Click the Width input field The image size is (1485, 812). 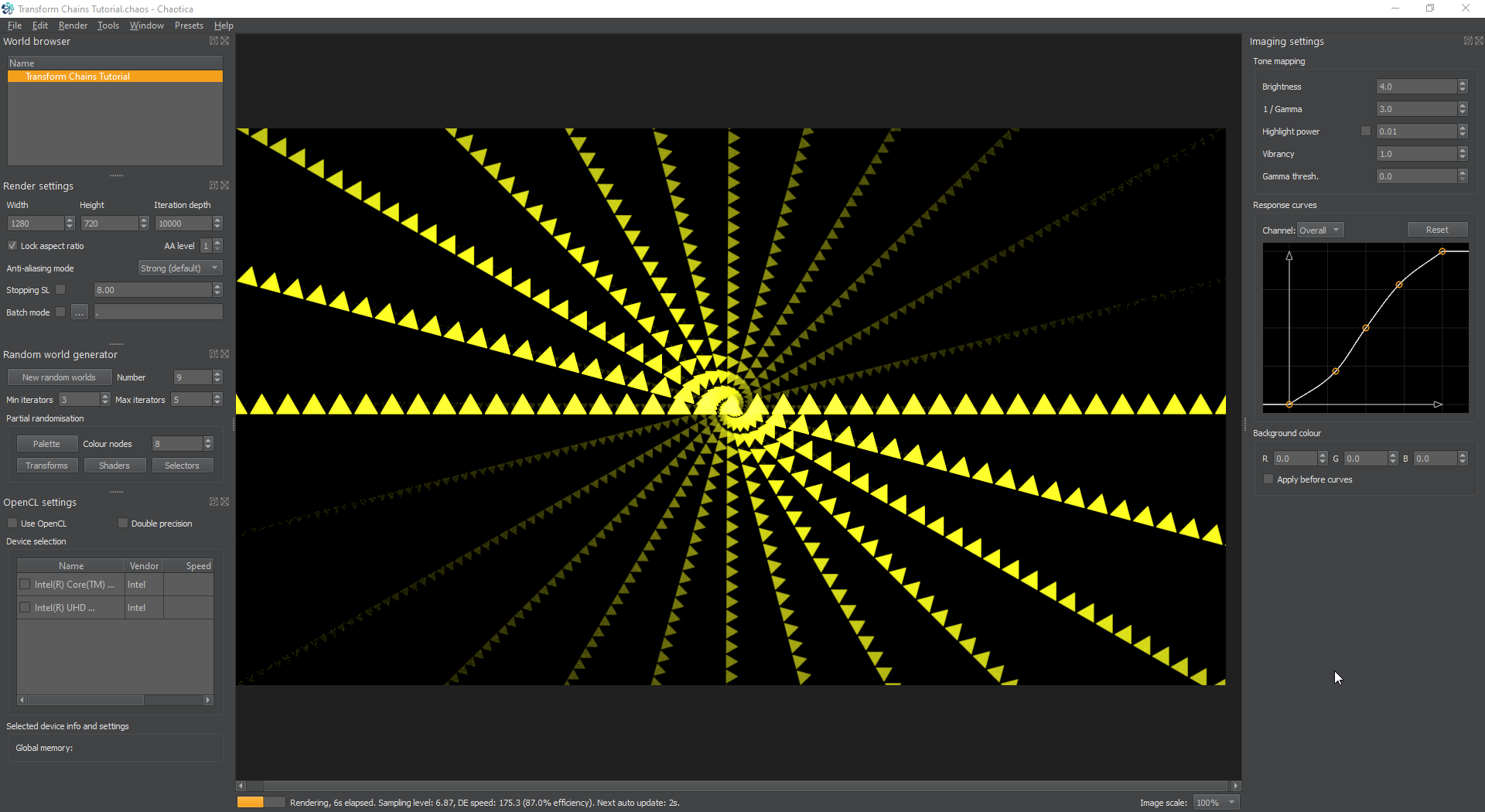tap(36, 223)
